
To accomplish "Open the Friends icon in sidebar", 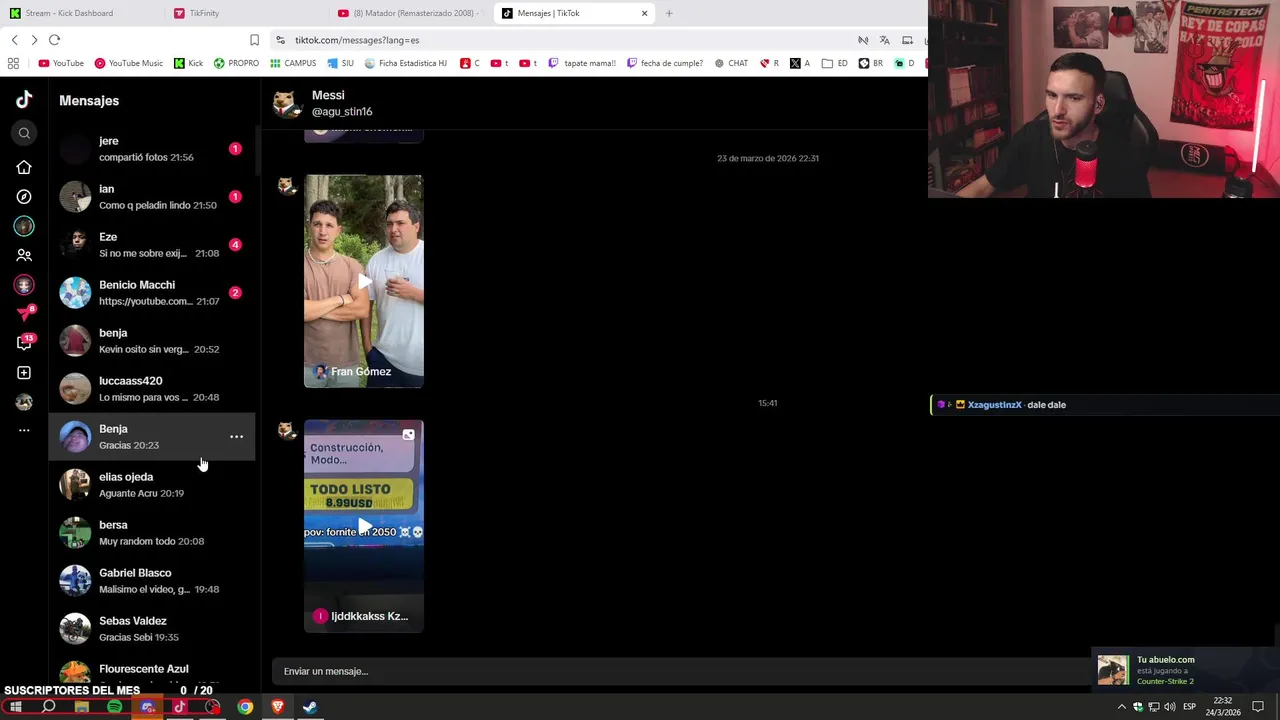I will pos(24,256).
